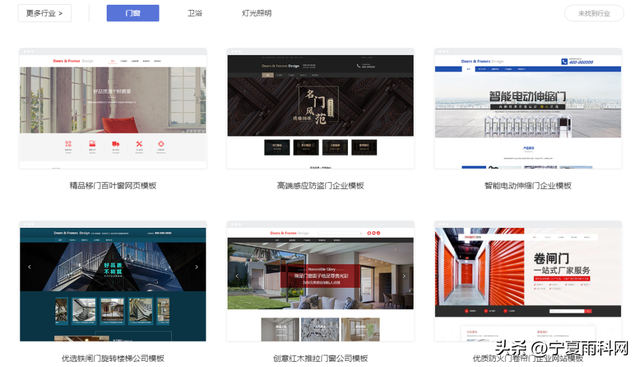Click the 创意红木推拉门窗公司模板 title
Screen dimensions: 640x367
320,358
